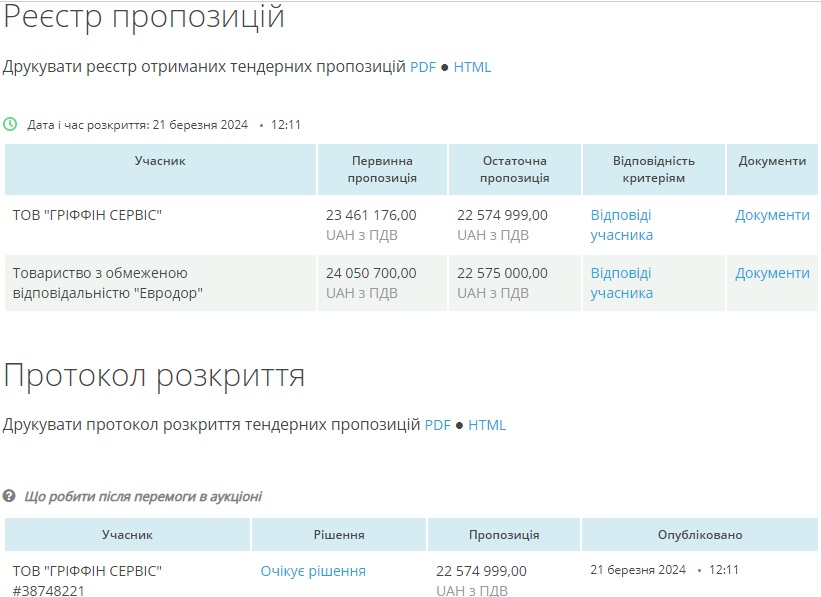The height and width of the screenshot is (597, 821).
Task: Click the initial bid 24 050 700,00
Action: (x=371, y=273)
